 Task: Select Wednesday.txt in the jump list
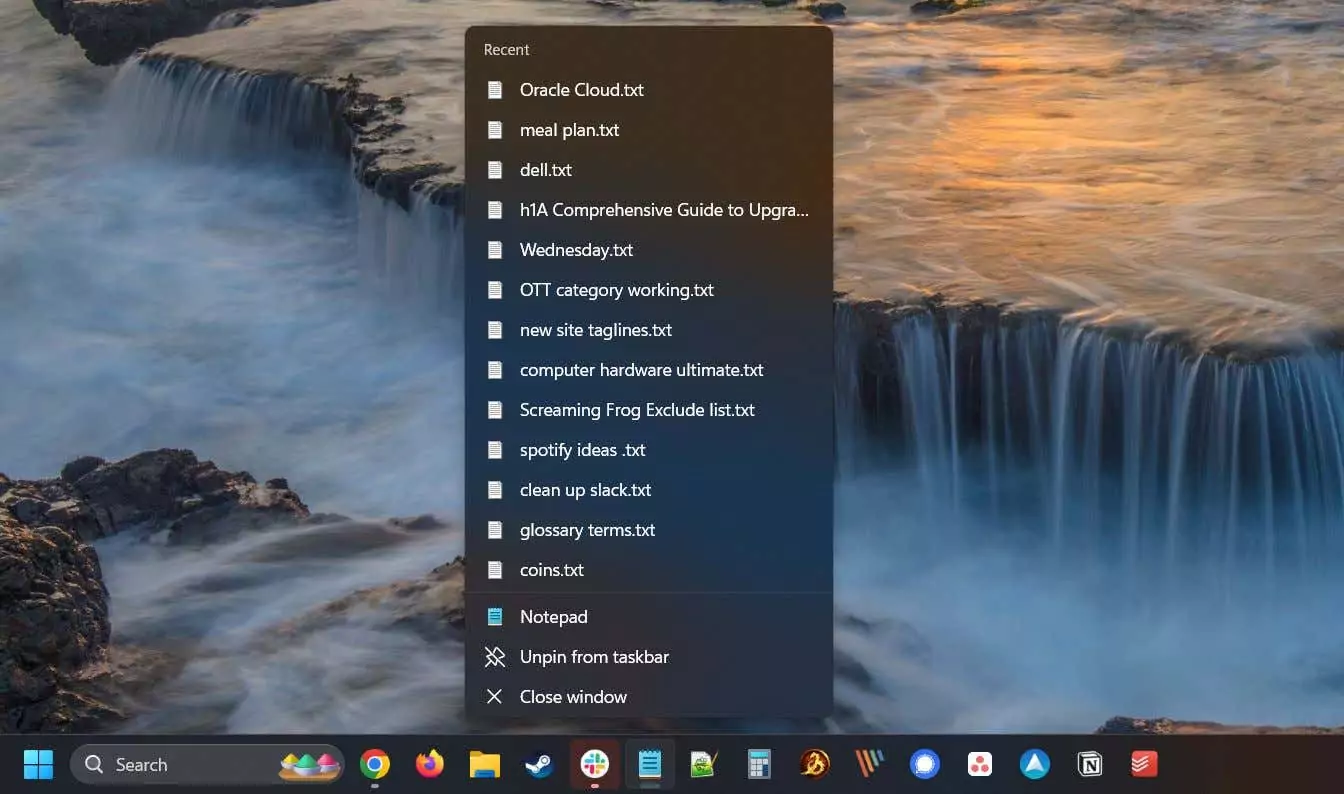pyautogui.click(x=576, y=250)
